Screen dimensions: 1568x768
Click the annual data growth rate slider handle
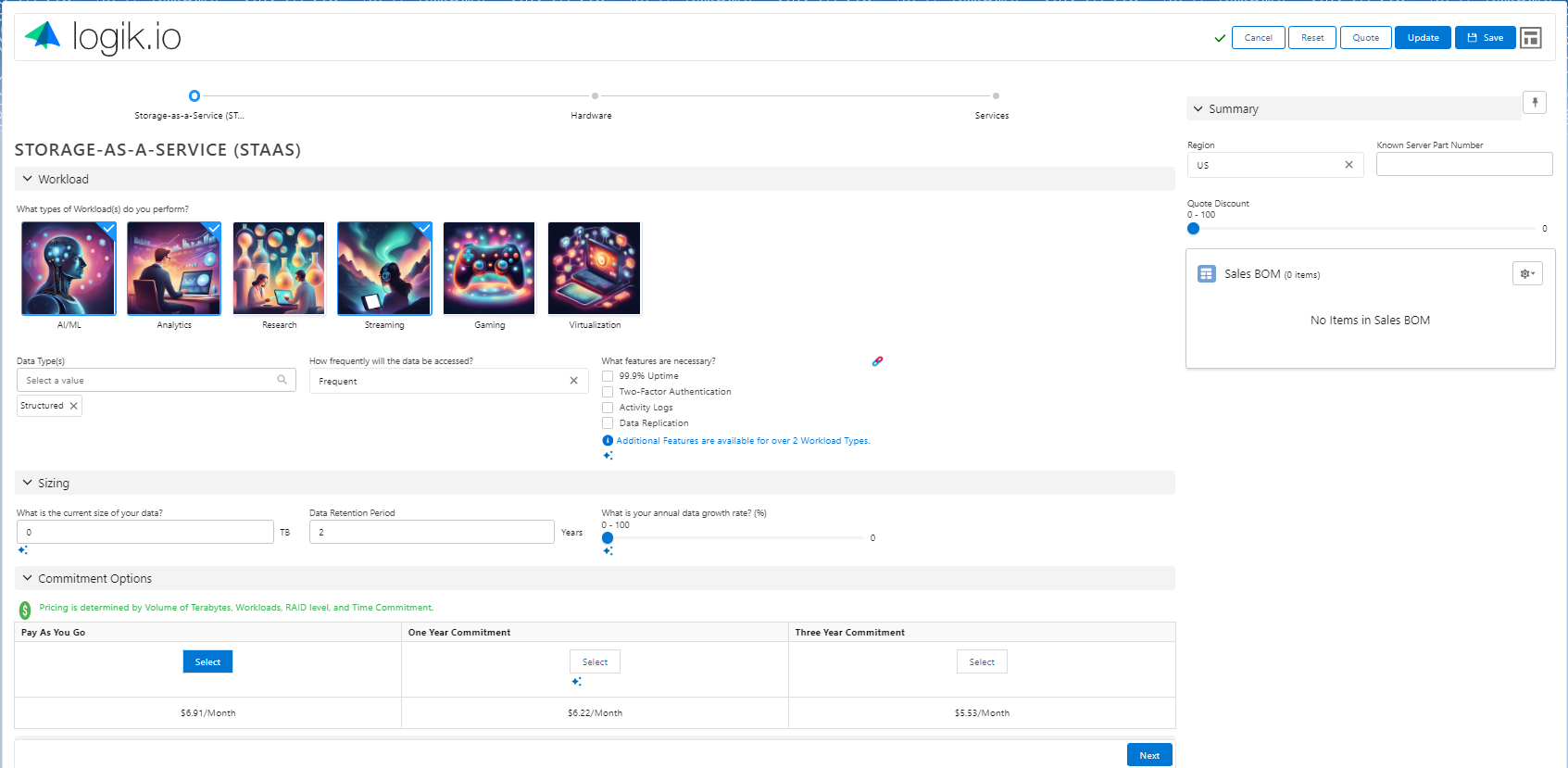pyautogui.click(x=608, y=537)
